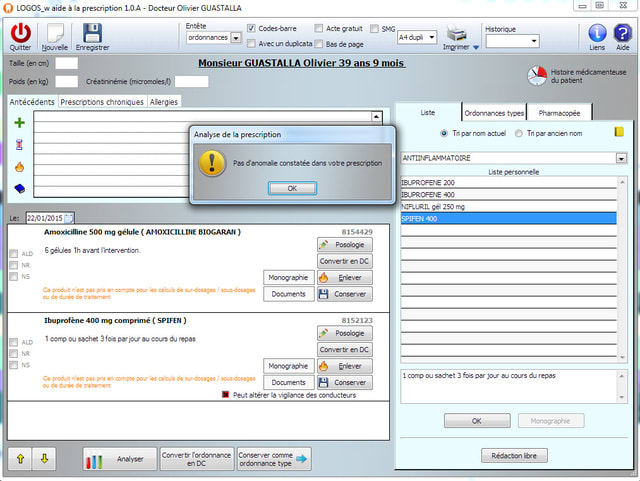Enable the Acte gratuit checkbox
The height and width of the screenshot is (481, 640).
point(319,28)
